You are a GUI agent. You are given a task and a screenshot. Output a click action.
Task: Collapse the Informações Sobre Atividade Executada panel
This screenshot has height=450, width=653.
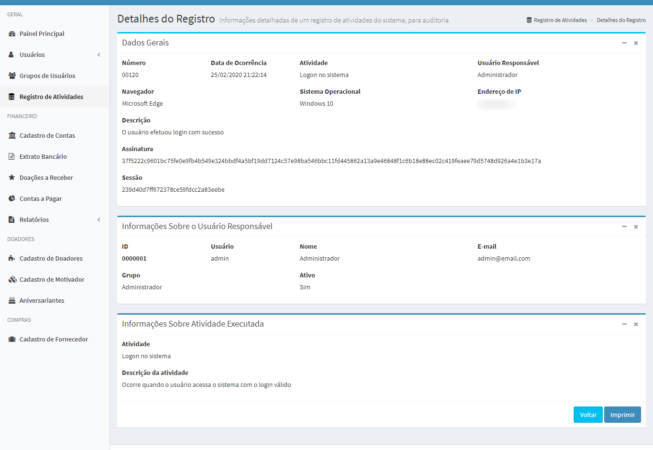pyautogui.click(x=624, y=324)
